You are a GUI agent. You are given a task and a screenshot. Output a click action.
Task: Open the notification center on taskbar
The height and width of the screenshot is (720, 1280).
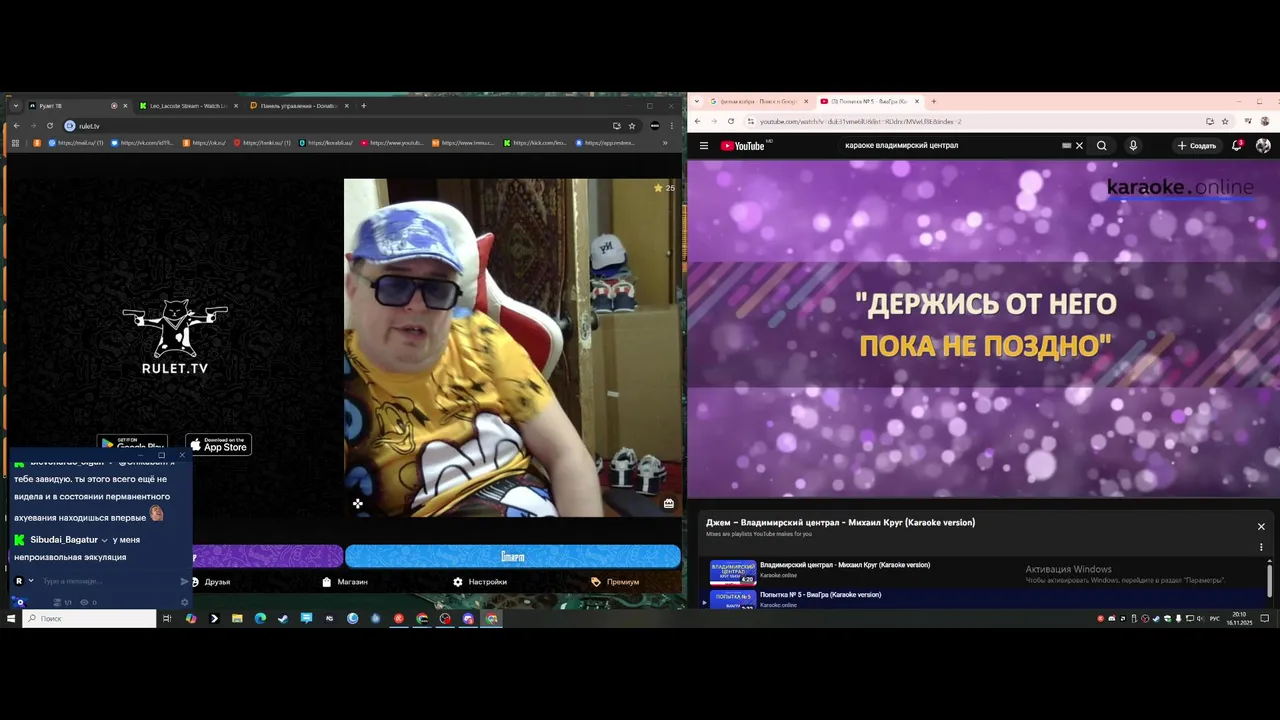click(x=1265, y=619)
